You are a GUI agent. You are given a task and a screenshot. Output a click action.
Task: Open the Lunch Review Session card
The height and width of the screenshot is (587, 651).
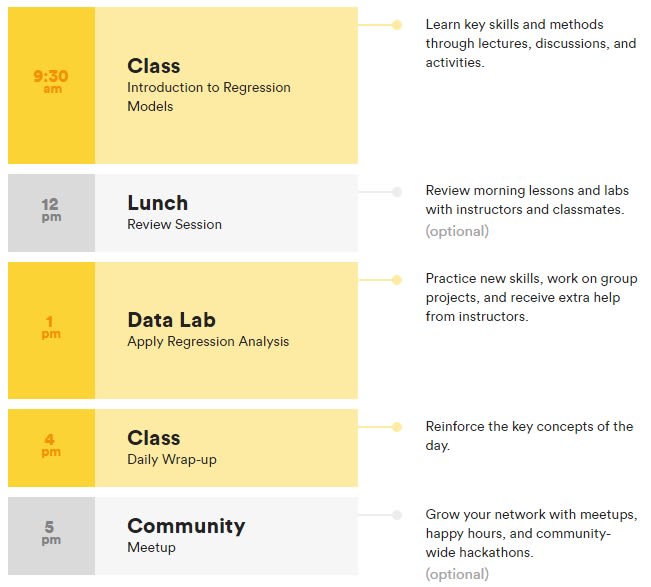click(226, 213)
